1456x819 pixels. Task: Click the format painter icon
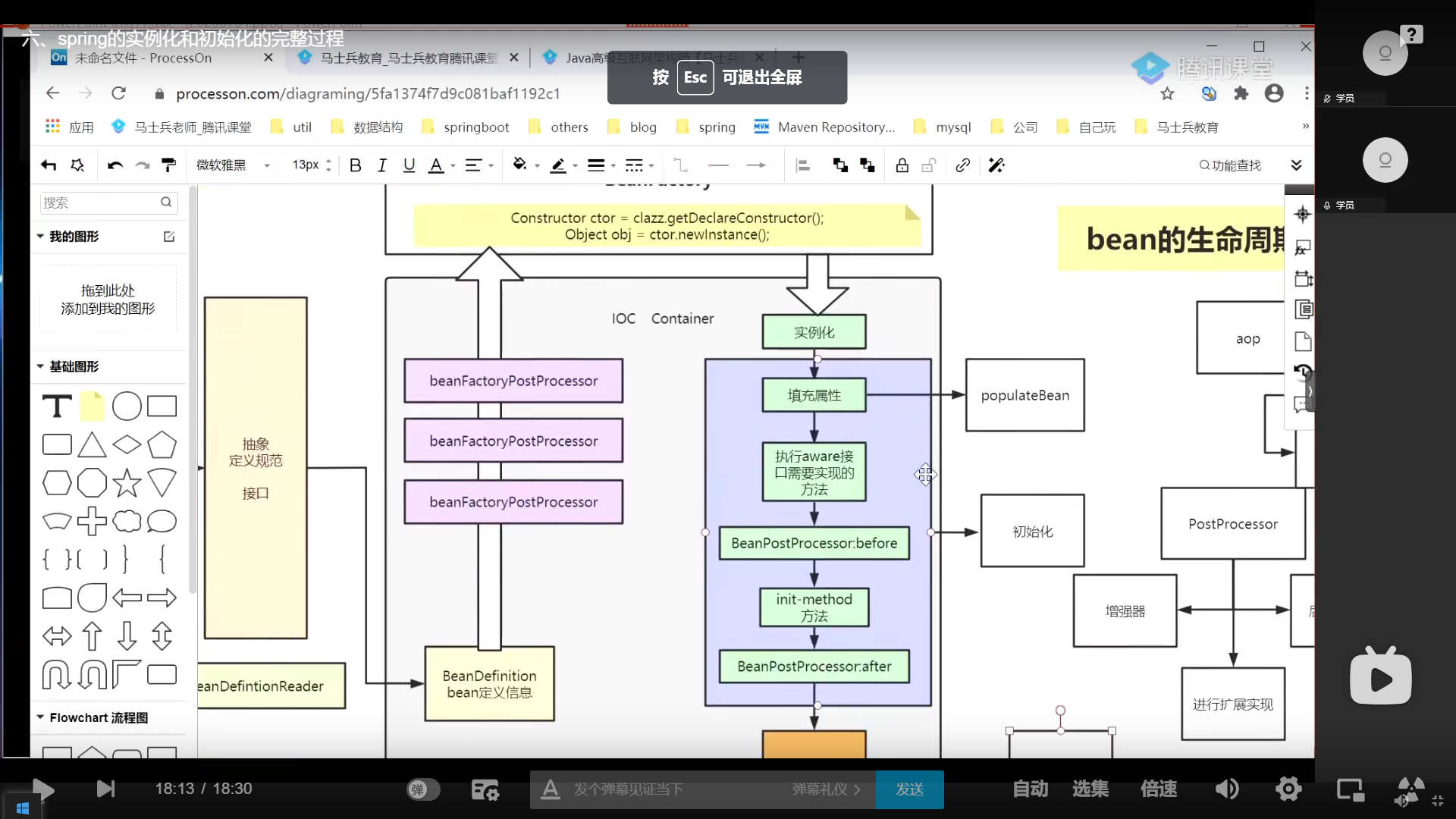169,165
